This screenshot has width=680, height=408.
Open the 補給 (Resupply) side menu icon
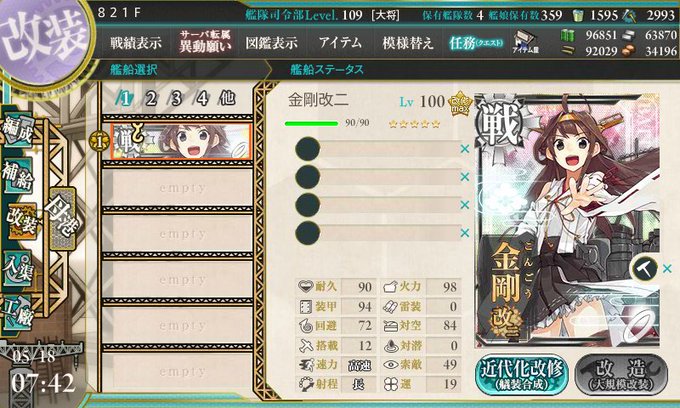[x=17, y=176]
